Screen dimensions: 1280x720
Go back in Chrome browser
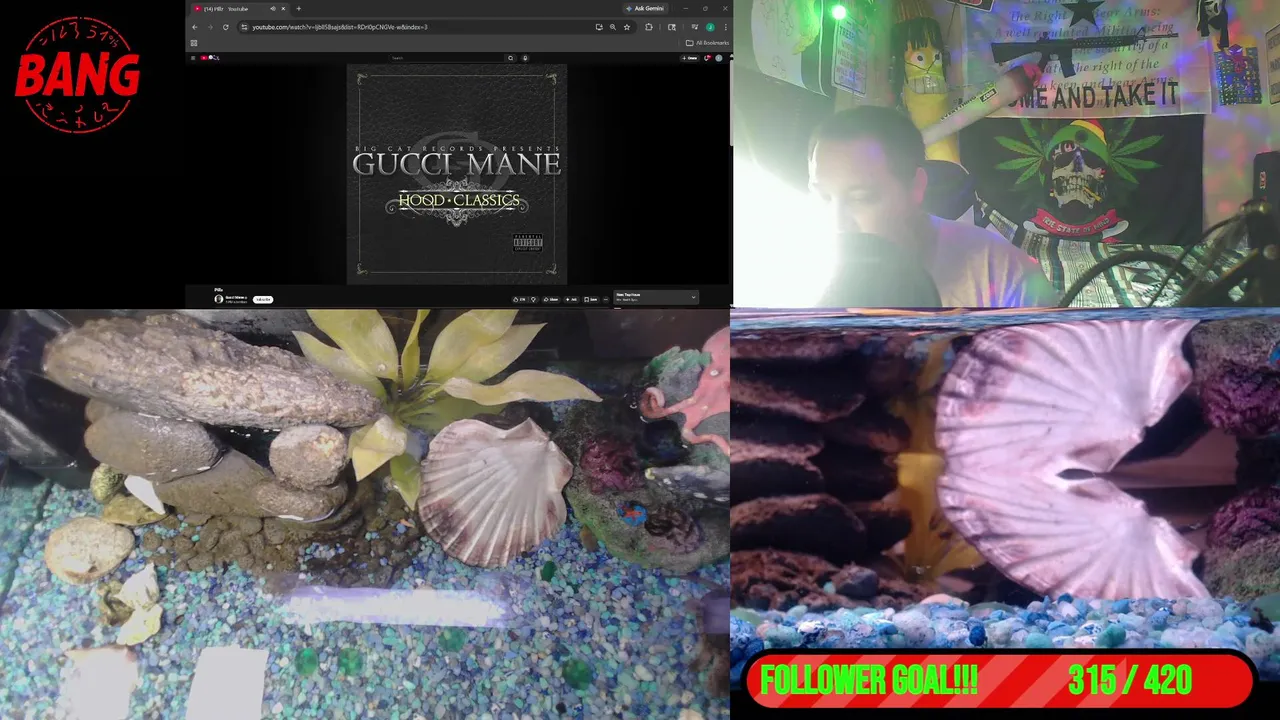point(194,27)
